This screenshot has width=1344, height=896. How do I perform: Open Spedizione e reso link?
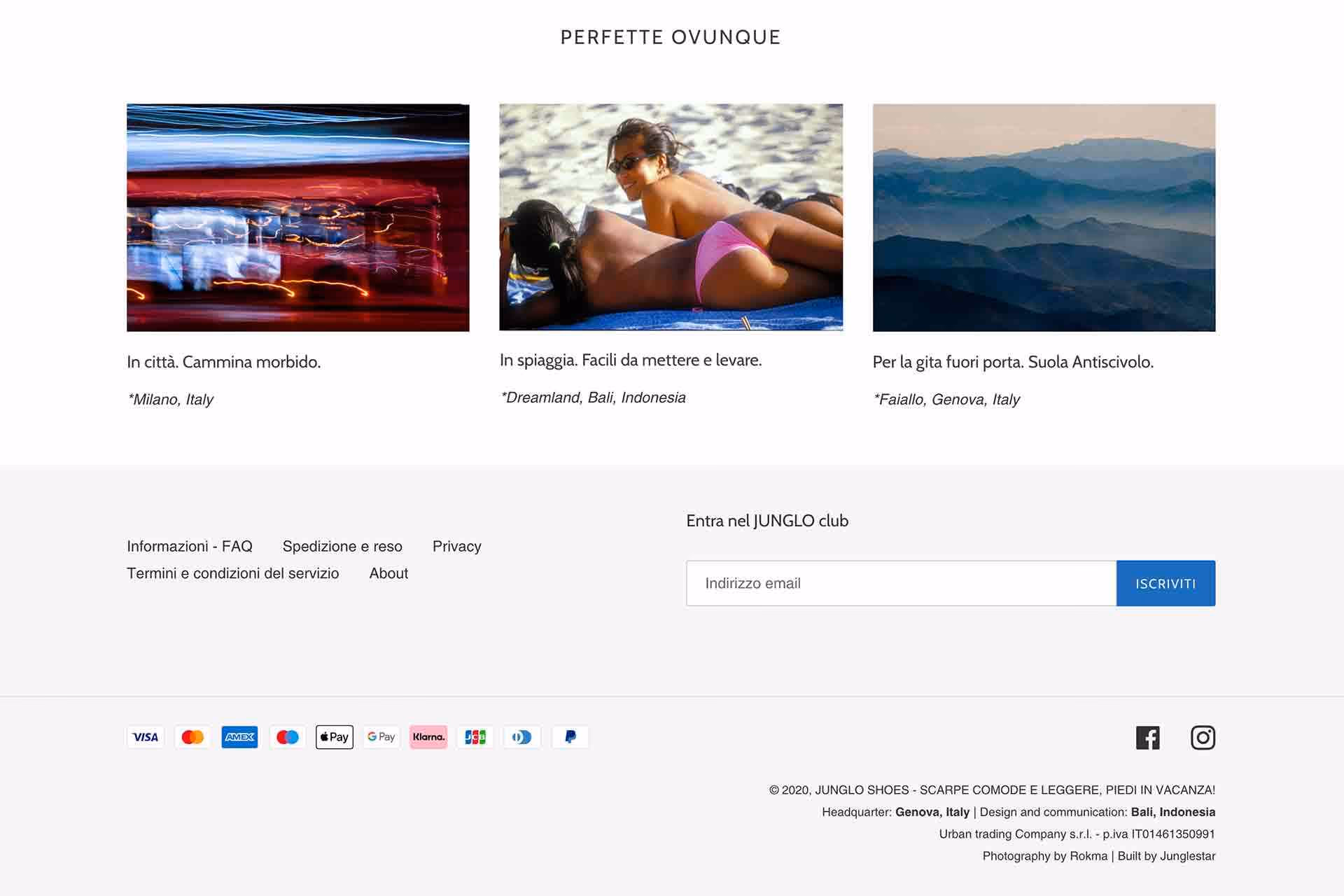(x=342, y=546)
